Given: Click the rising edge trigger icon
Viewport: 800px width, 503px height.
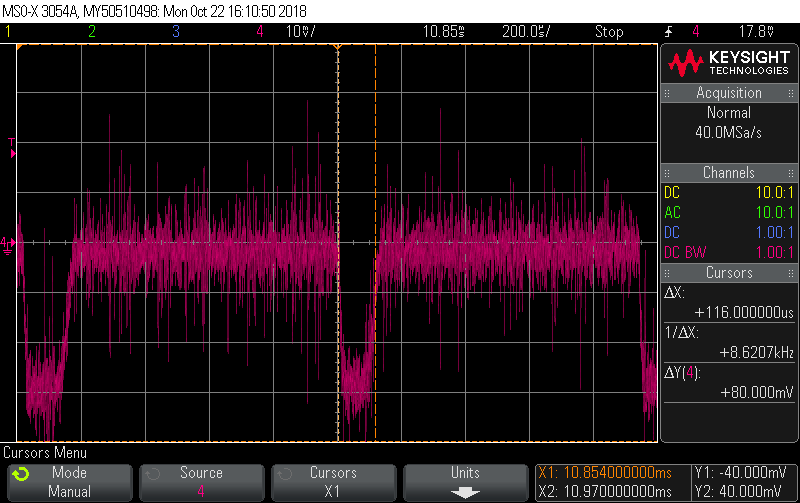Looking at the screenshot, I should [x=668, y=32].
